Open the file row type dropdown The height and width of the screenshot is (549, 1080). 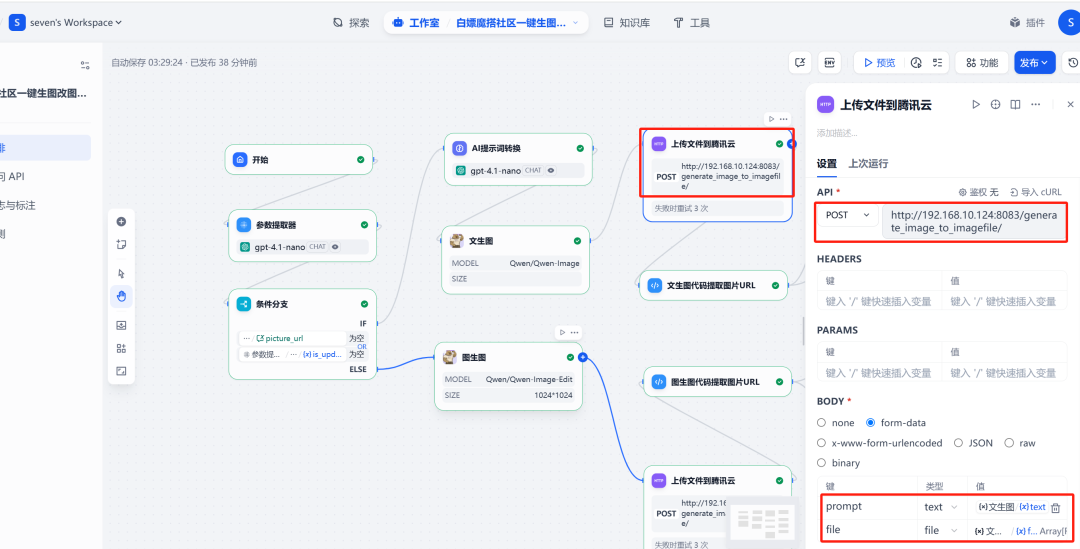tap(942, 530)
